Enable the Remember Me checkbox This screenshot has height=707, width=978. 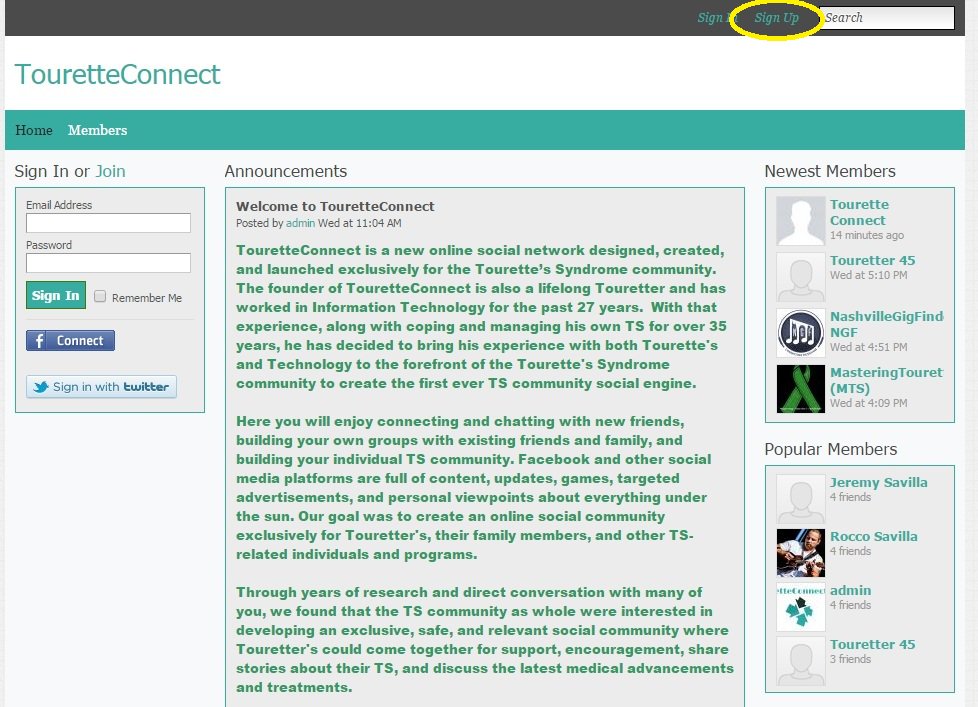click(100, 297)
